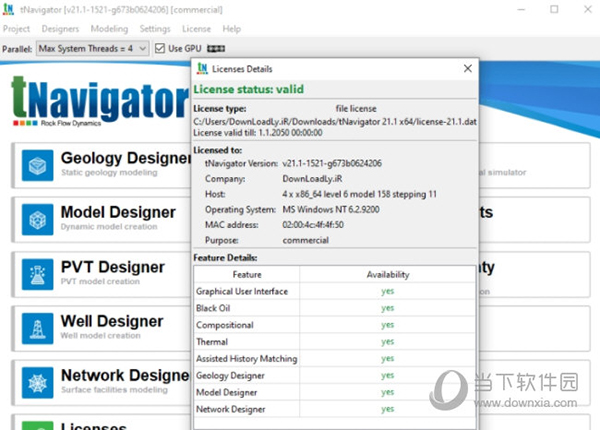Open the License menu

196,29
